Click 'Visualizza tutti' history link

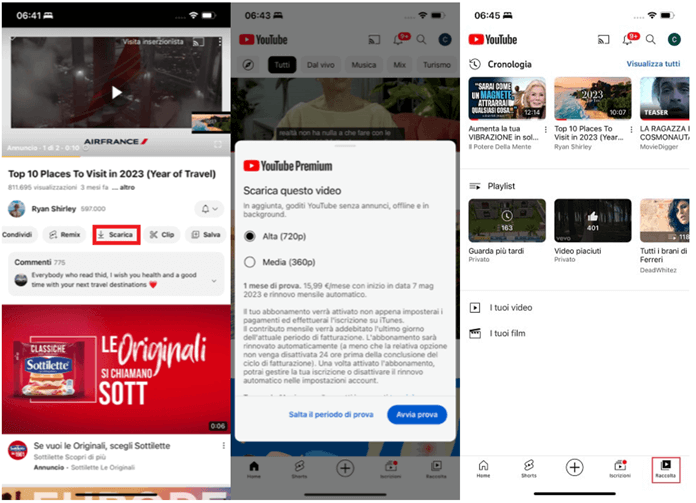pos(653,64)
